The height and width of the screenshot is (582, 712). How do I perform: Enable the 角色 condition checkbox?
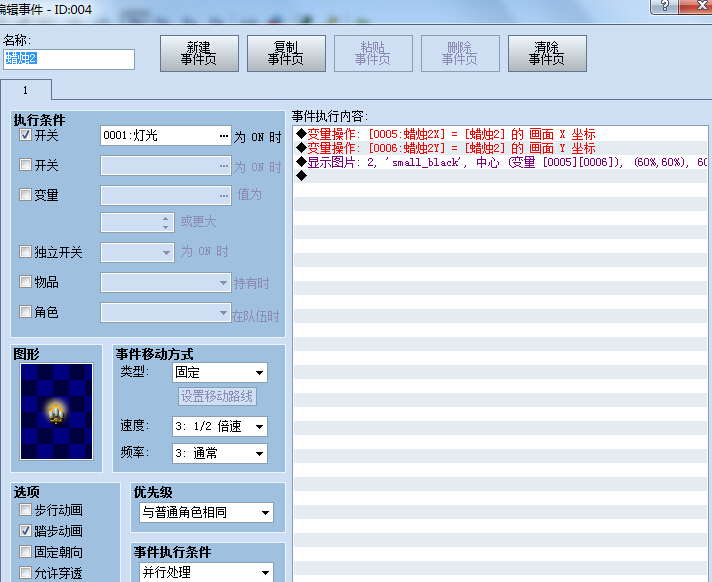25,311
